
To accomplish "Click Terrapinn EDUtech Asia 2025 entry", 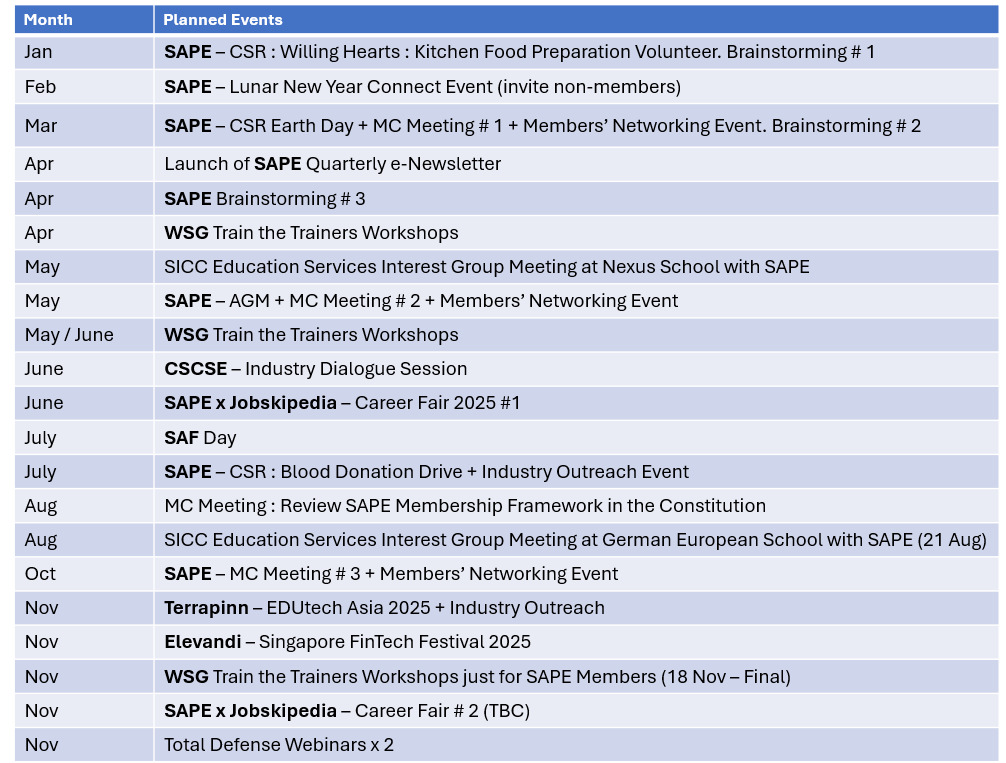I will click(x=384, y=608).
